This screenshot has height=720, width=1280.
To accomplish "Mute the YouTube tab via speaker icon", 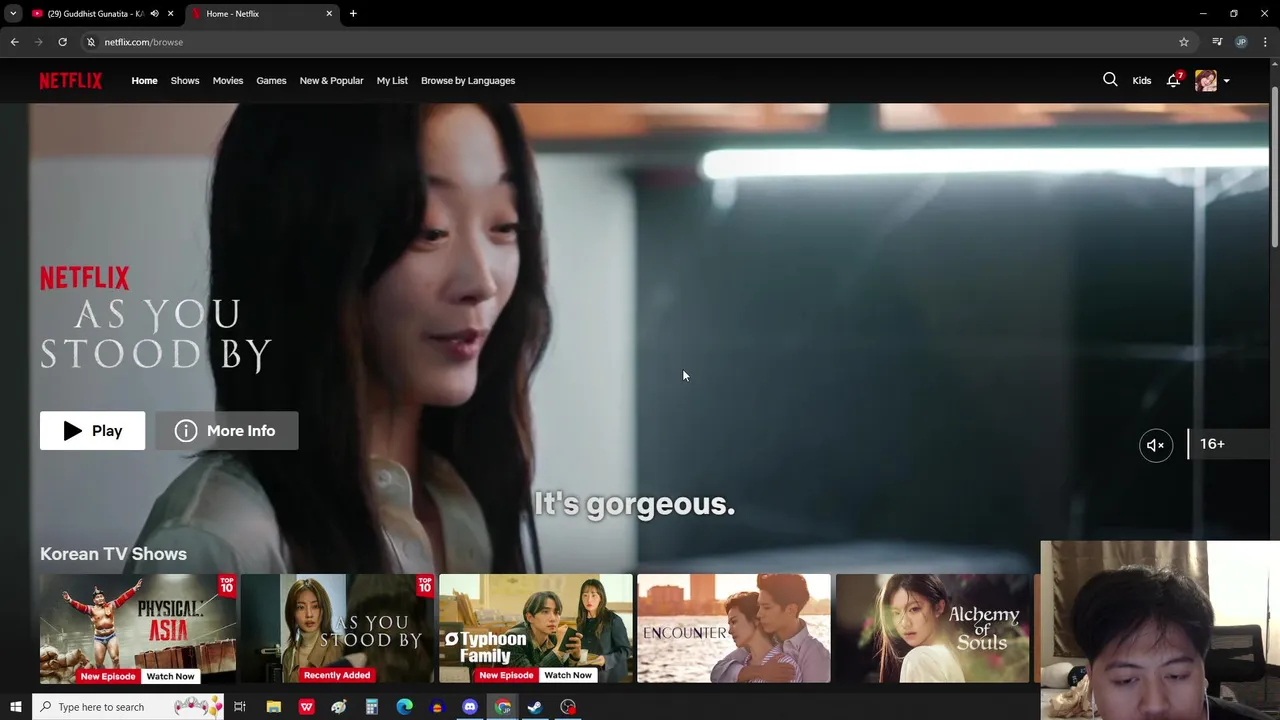I will [154, 14].
